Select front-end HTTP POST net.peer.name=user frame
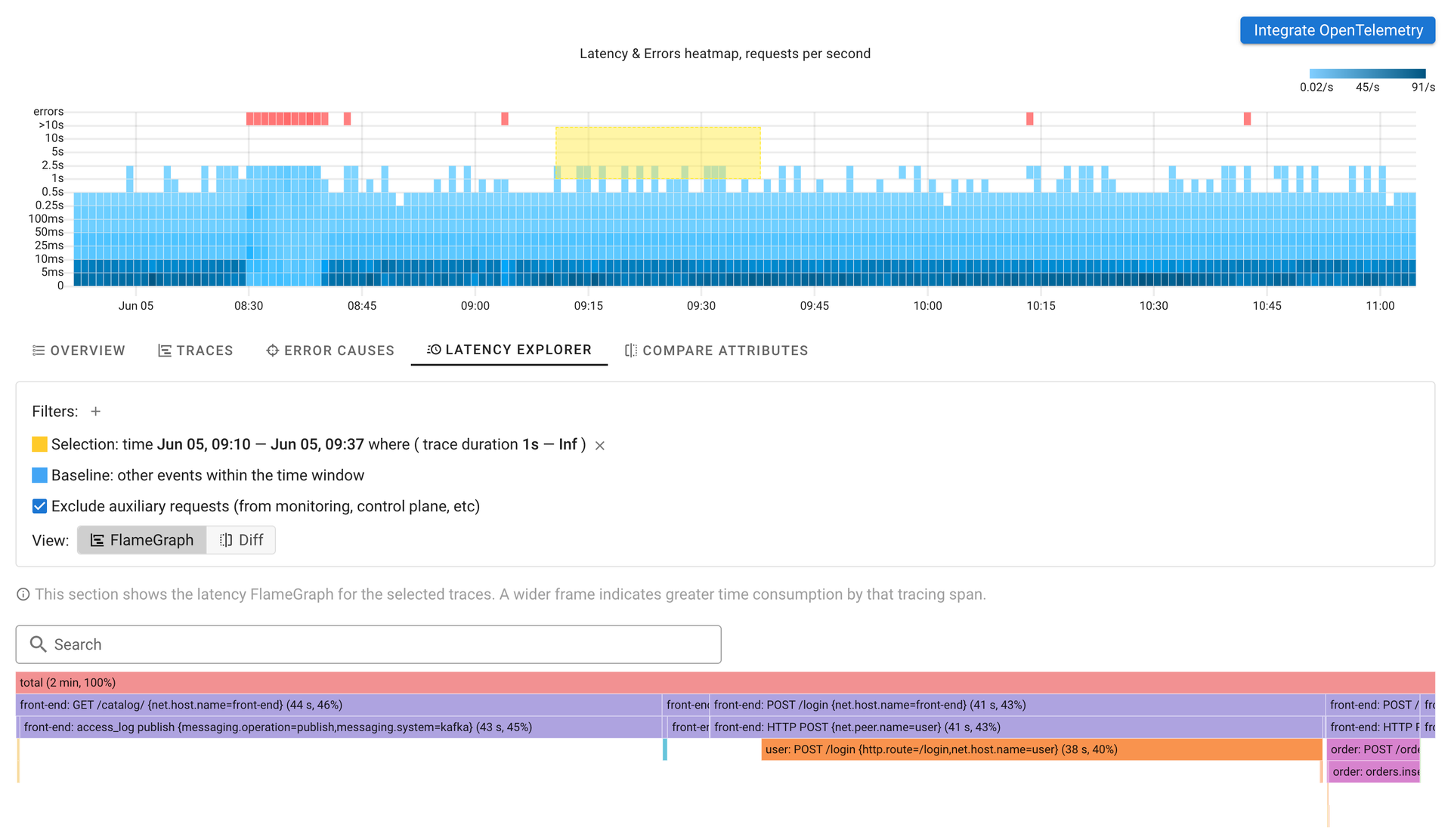The width and height of the screenshot is (1451, 840). coord(1016,727)
